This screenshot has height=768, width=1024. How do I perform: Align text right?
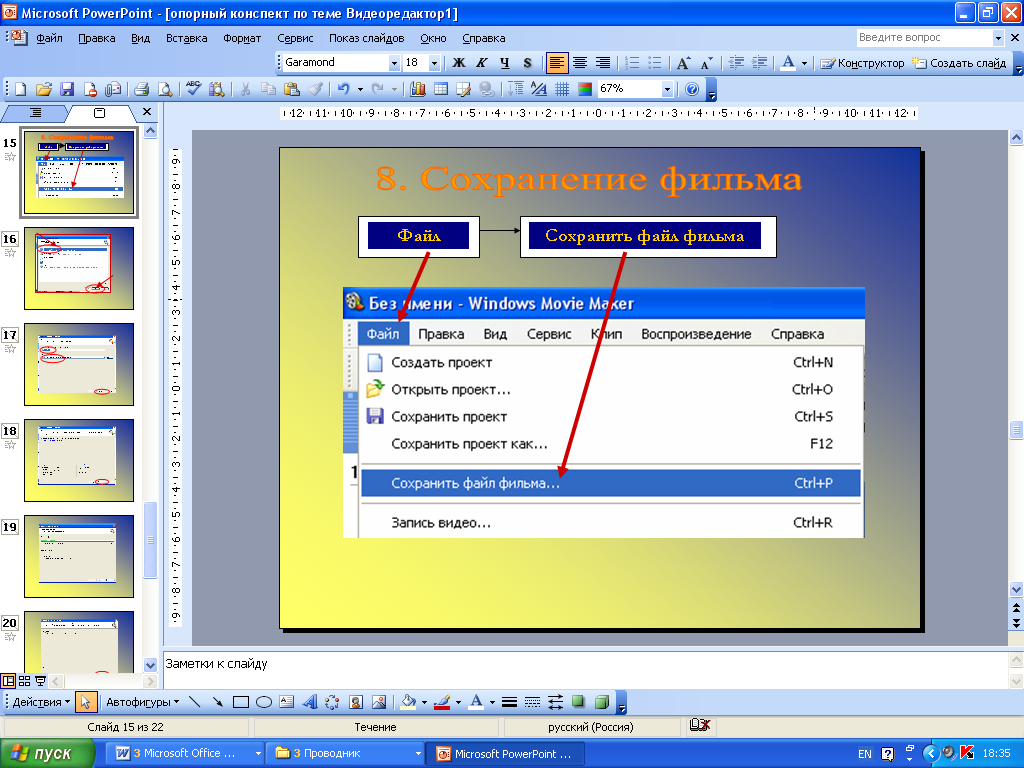pyautogui.click(x=603, y=63)
